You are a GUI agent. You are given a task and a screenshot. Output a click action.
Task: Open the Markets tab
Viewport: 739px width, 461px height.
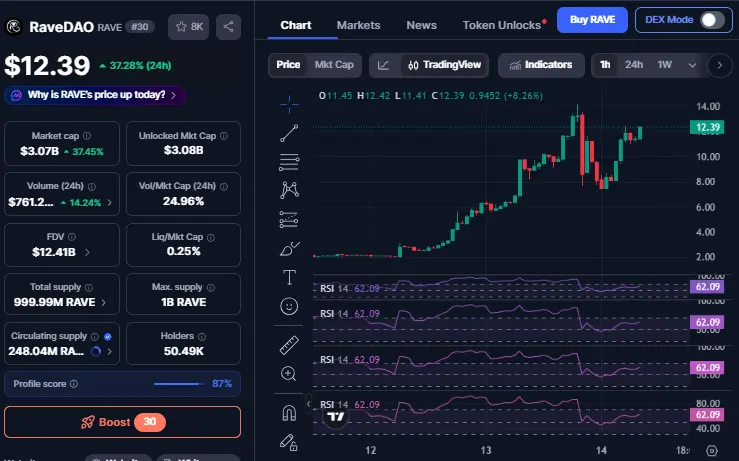tap(358, 25)
